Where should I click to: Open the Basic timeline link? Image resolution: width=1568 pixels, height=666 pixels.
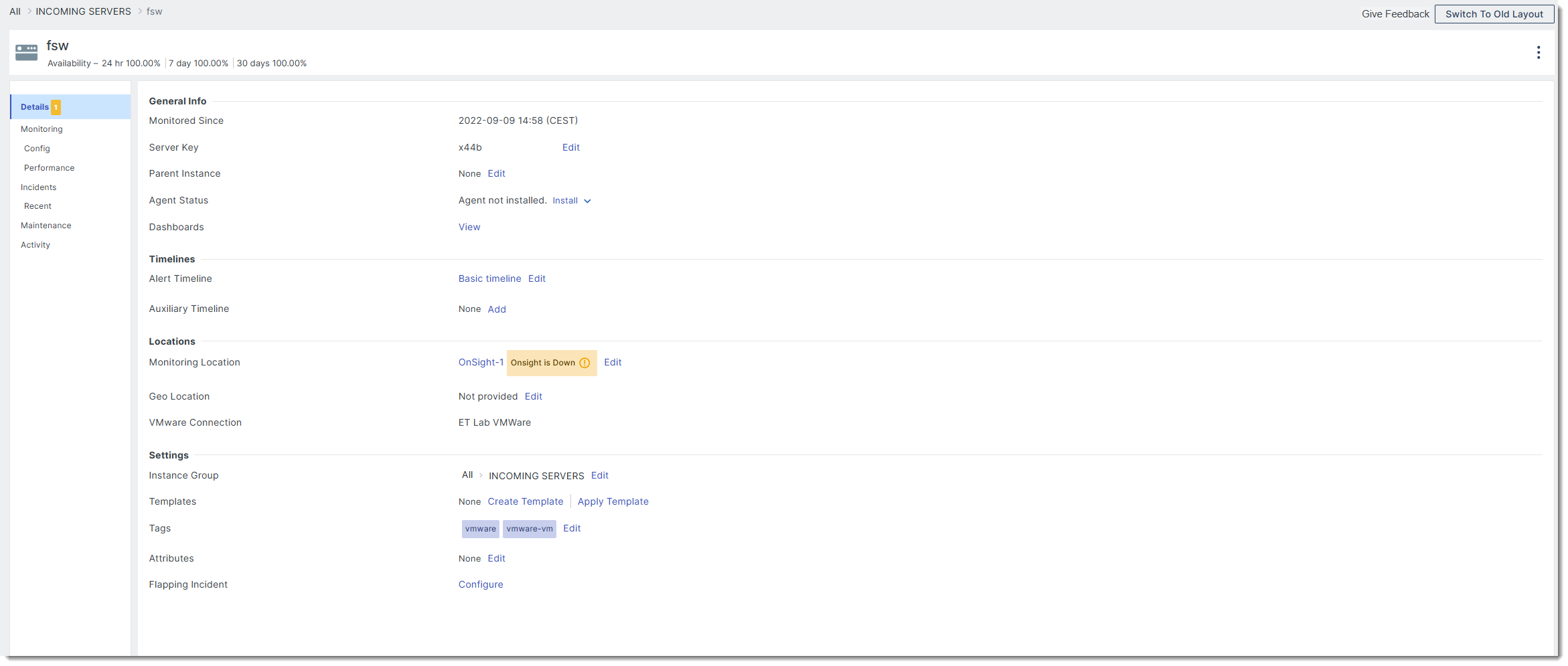(489, 278)
